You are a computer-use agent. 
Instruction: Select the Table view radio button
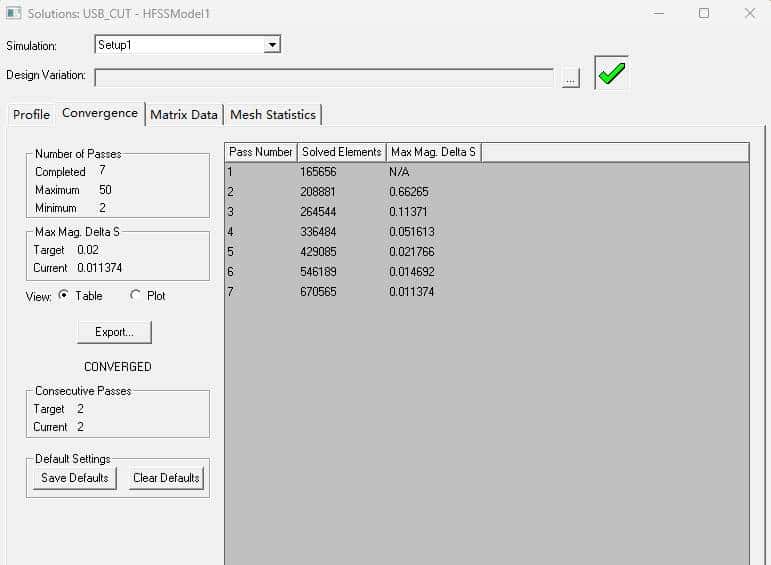[64, 295]
